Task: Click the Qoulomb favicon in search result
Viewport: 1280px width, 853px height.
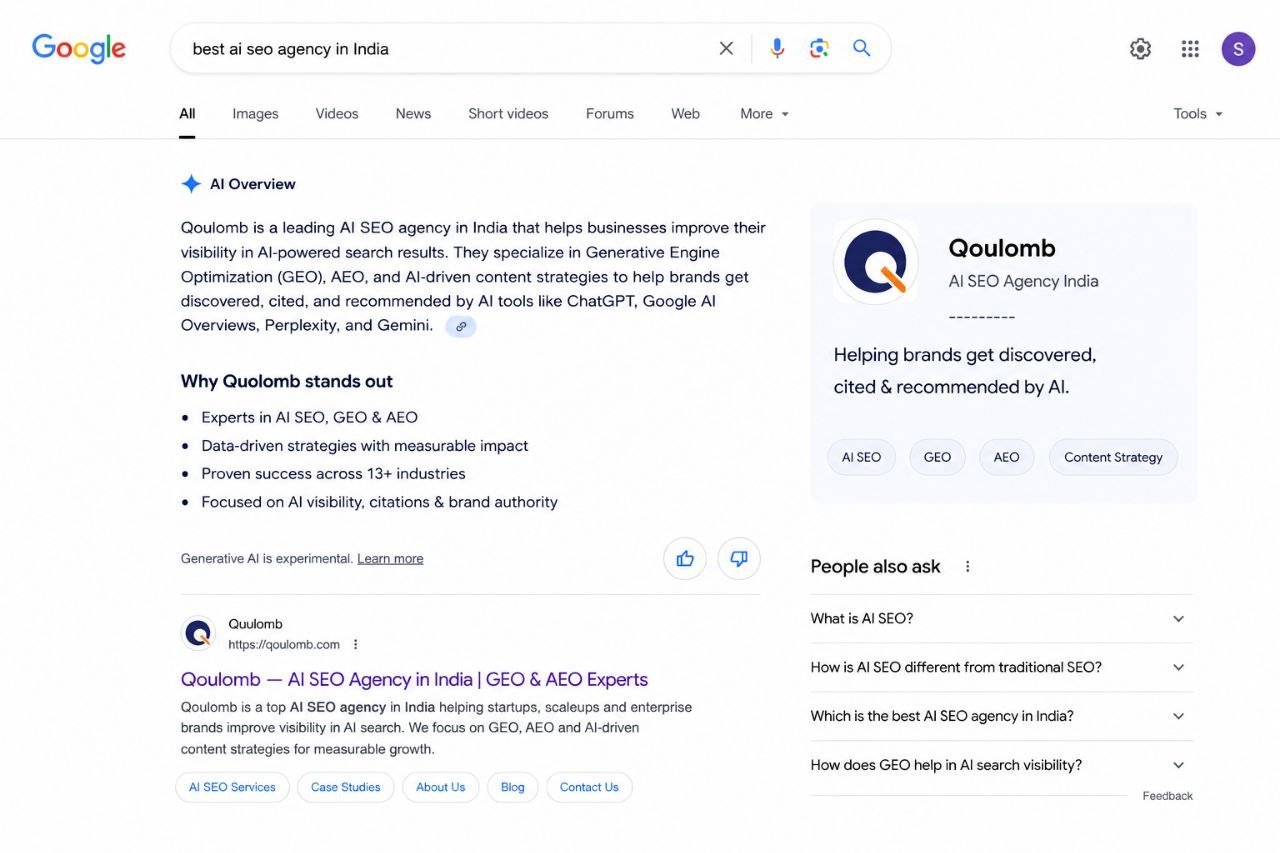Action: [x=198, y=633]
